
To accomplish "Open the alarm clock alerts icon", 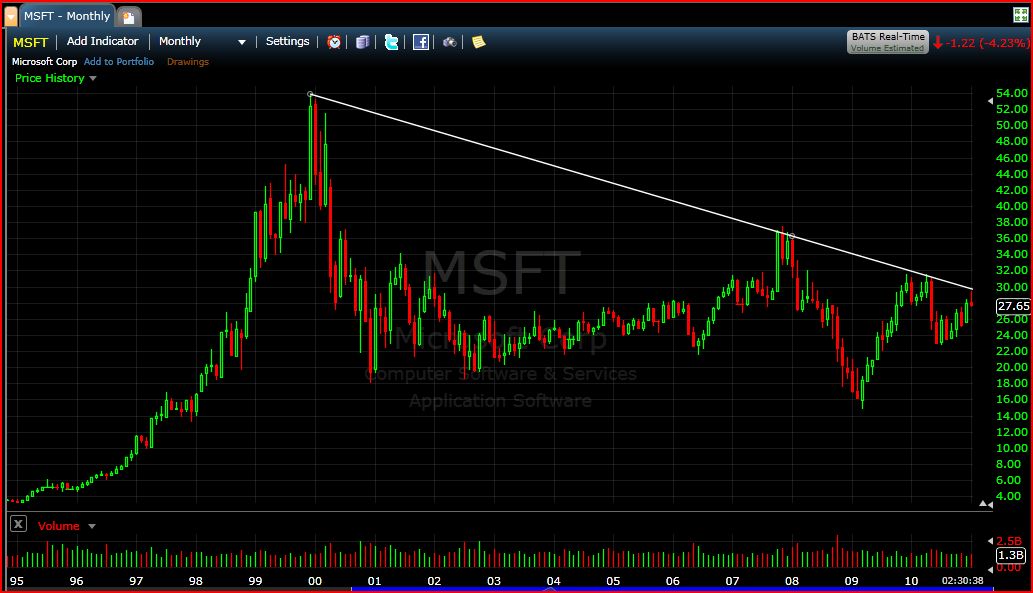I will pos(335,42).
